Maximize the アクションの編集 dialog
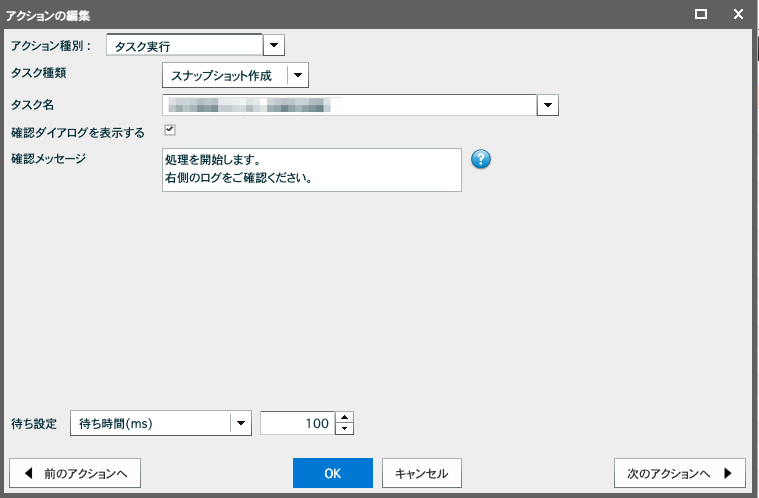This screenshot has width=759, height=498. click(x=700, y=14)
